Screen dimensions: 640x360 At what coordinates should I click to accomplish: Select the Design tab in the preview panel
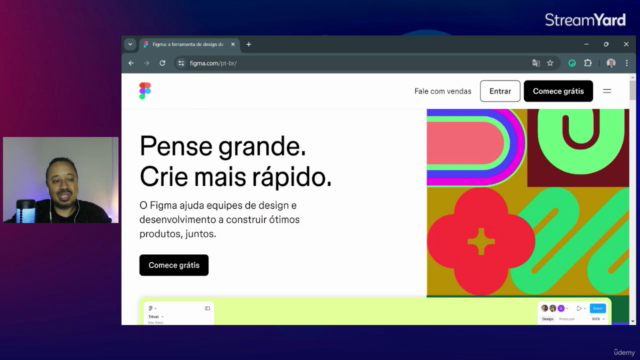pos(547,319)
